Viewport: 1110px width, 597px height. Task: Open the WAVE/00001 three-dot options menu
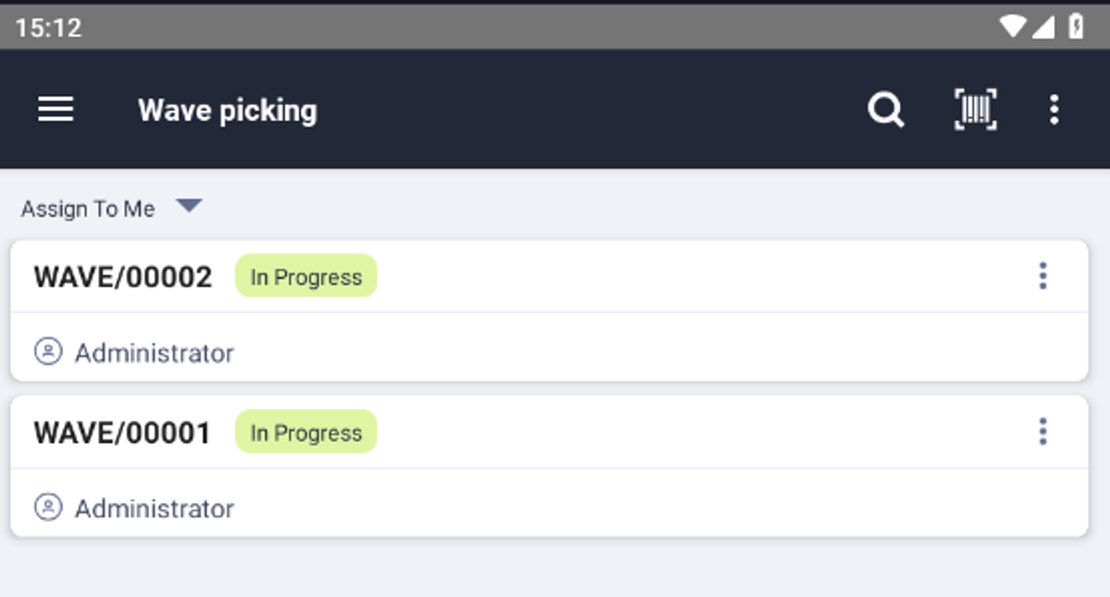(x=1043, y=431)
